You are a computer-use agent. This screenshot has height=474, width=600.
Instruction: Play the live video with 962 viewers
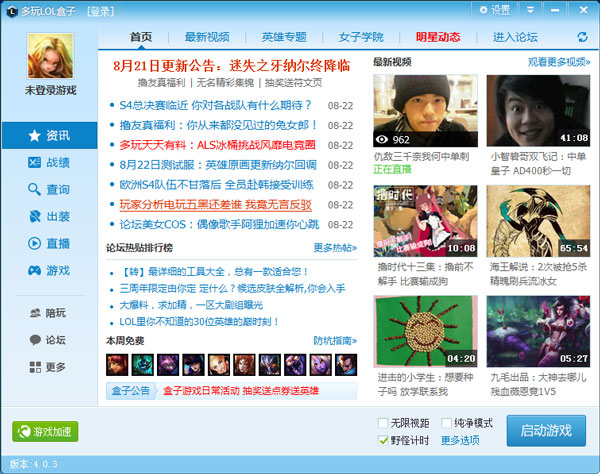point(426,111)
